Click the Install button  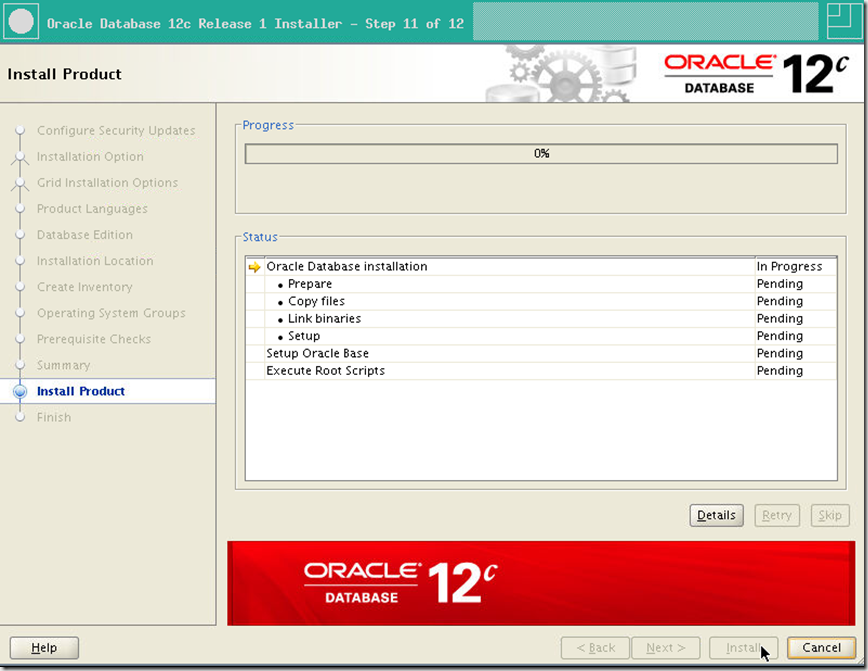click(743, 648)
